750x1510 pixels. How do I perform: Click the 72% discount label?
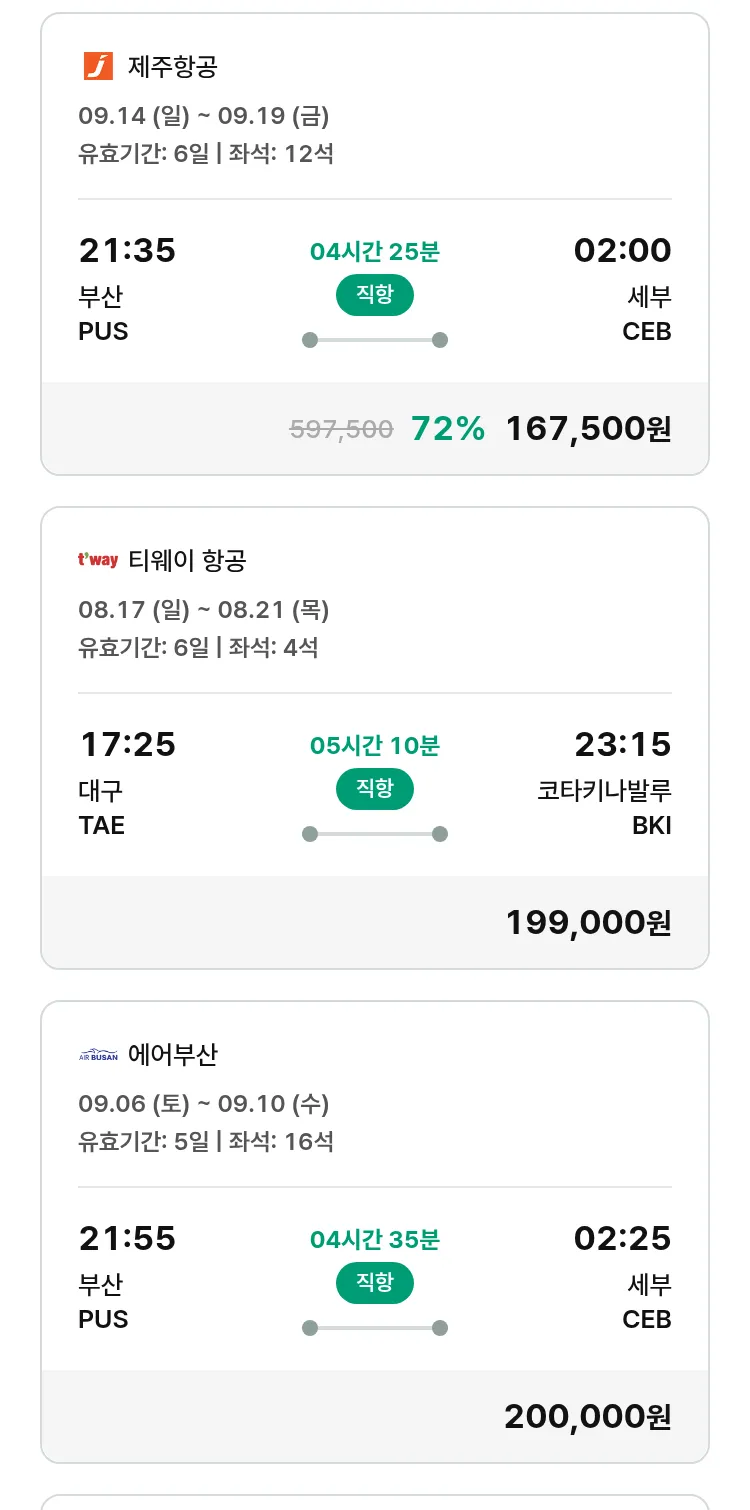448,428
